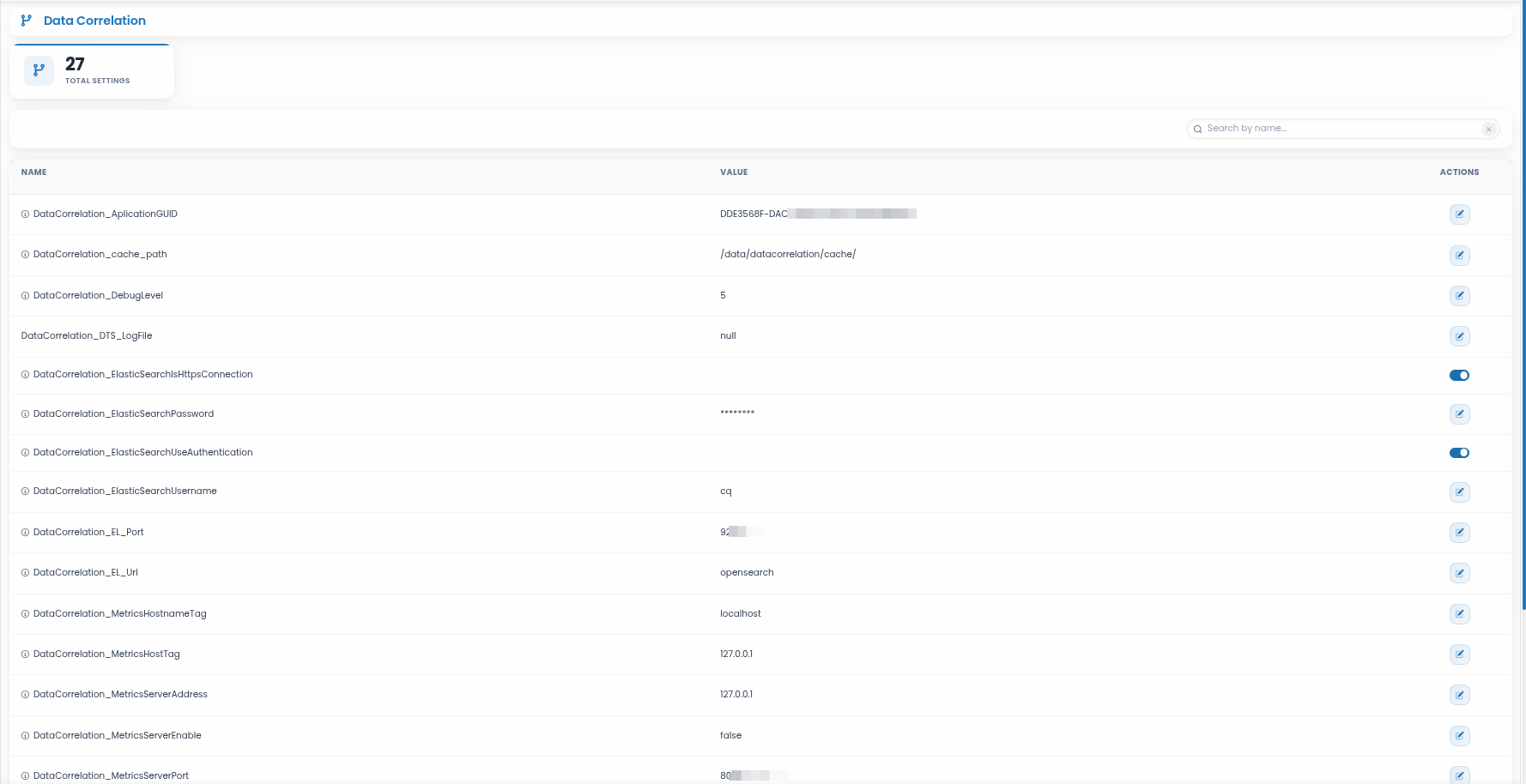Edit the DataCorrelation_AplicationGUID setting

[x=1459, y=214]
